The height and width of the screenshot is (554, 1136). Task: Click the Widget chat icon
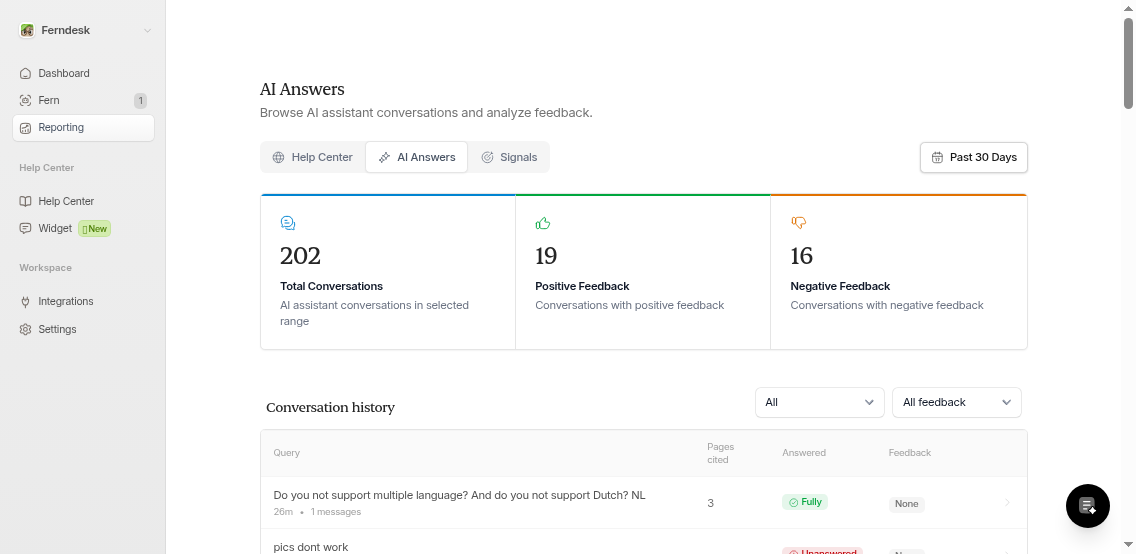tap(25, 229)
